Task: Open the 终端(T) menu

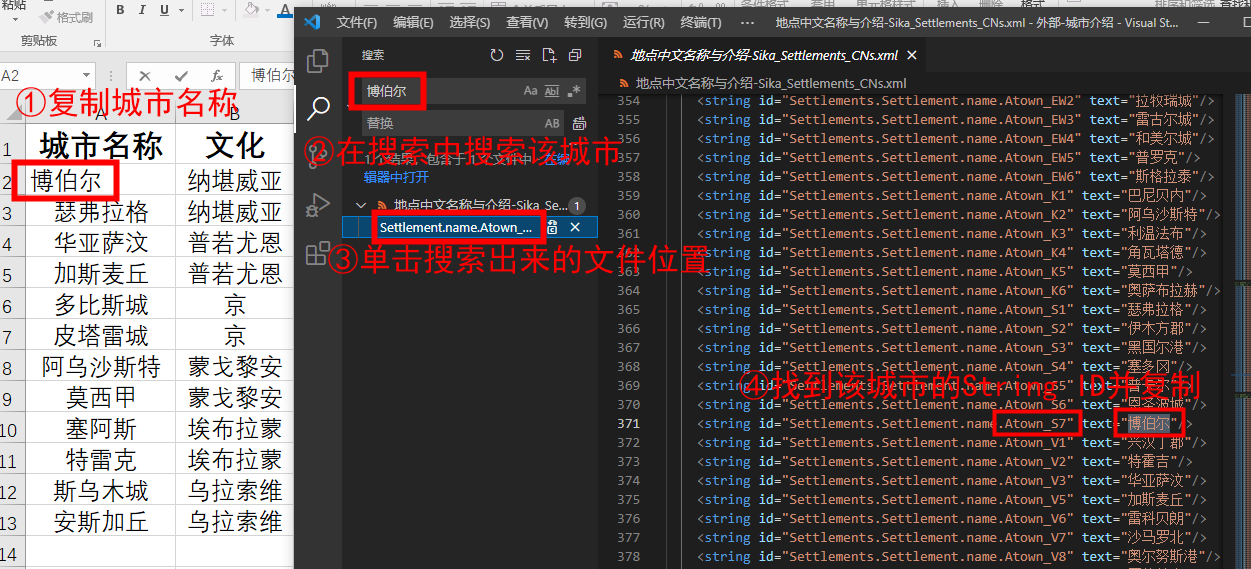Action: tap(700, 22)
